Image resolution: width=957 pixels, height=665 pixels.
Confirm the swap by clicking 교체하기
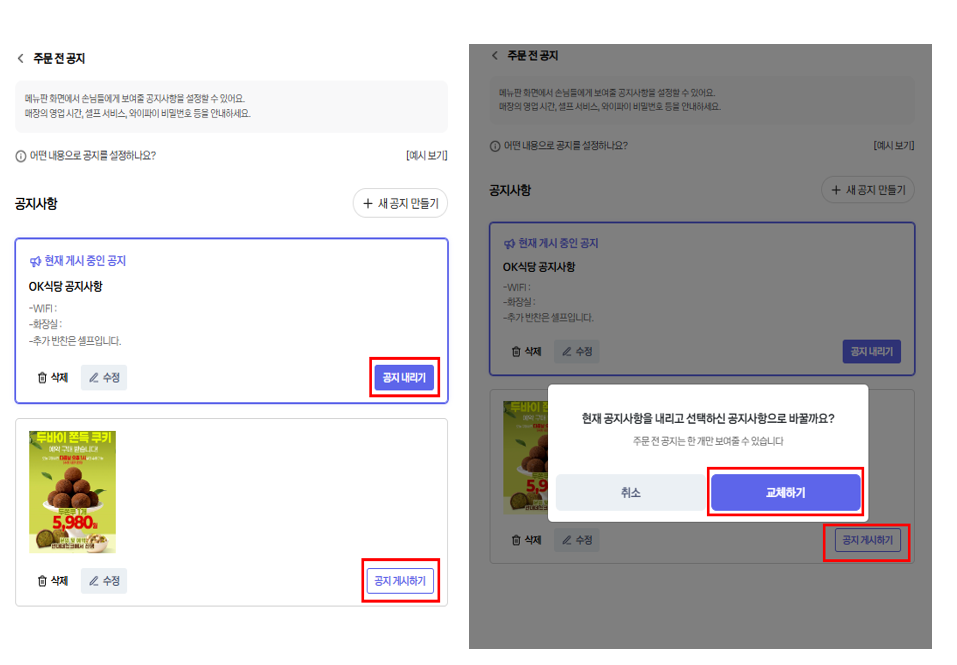[785, 493]
